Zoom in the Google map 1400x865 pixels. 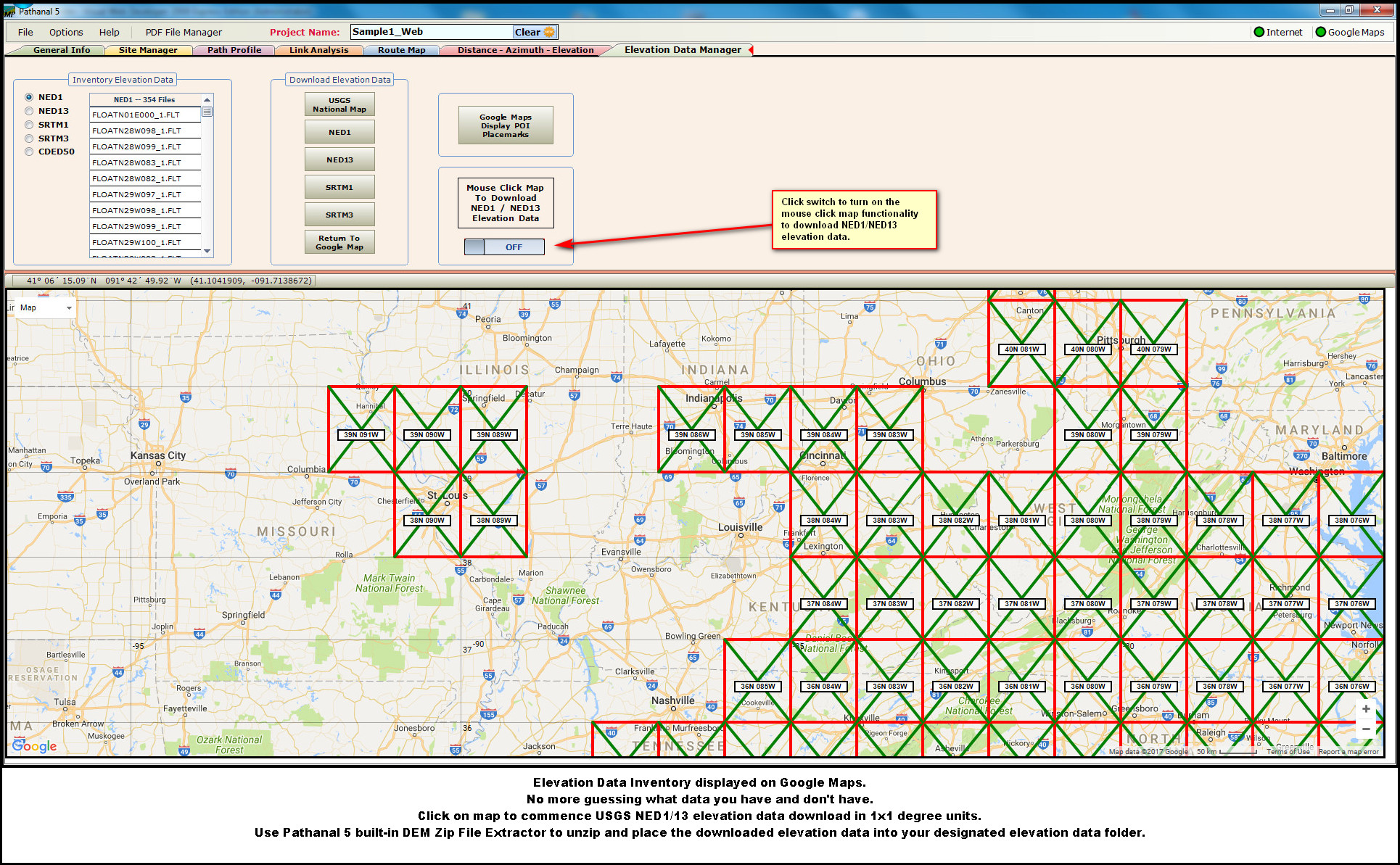tap(1366, 708)
